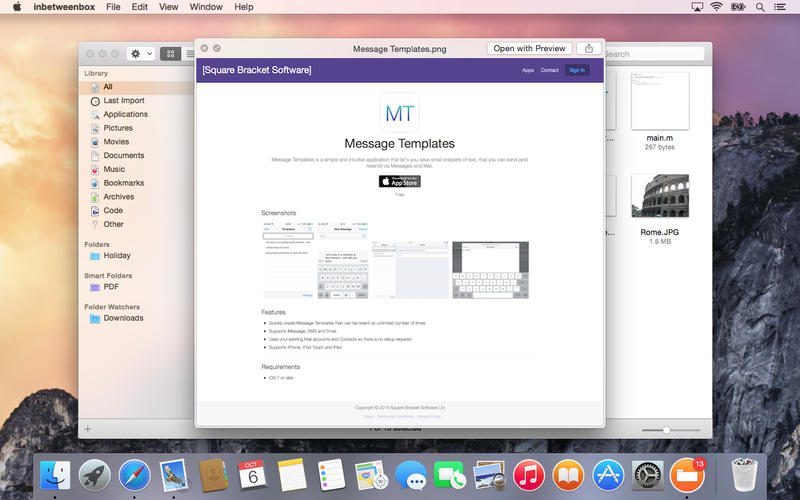Screen dimensions: 800x500
Task: Click Open with Preview button
Action: tap(529, 48)
